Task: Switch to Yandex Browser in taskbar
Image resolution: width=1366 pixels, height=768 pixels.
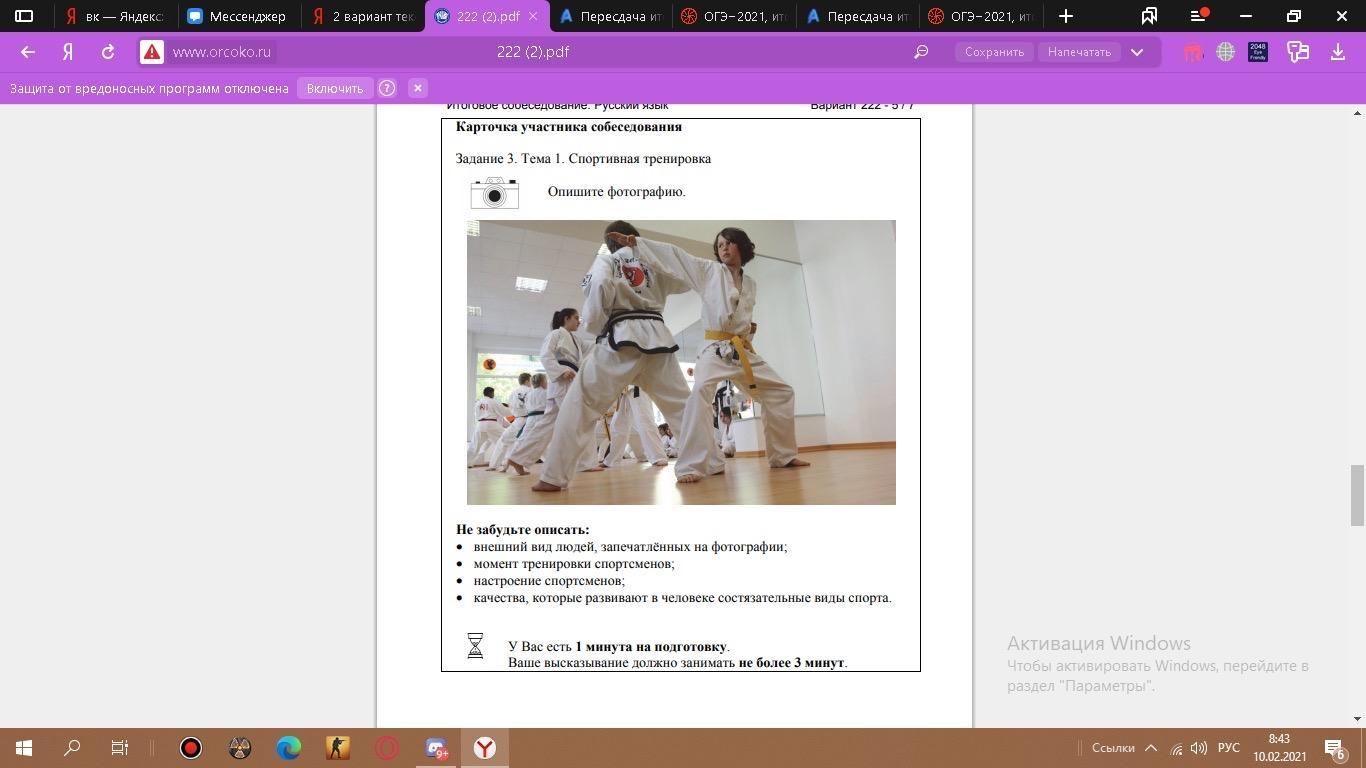Action: point(485,748)
